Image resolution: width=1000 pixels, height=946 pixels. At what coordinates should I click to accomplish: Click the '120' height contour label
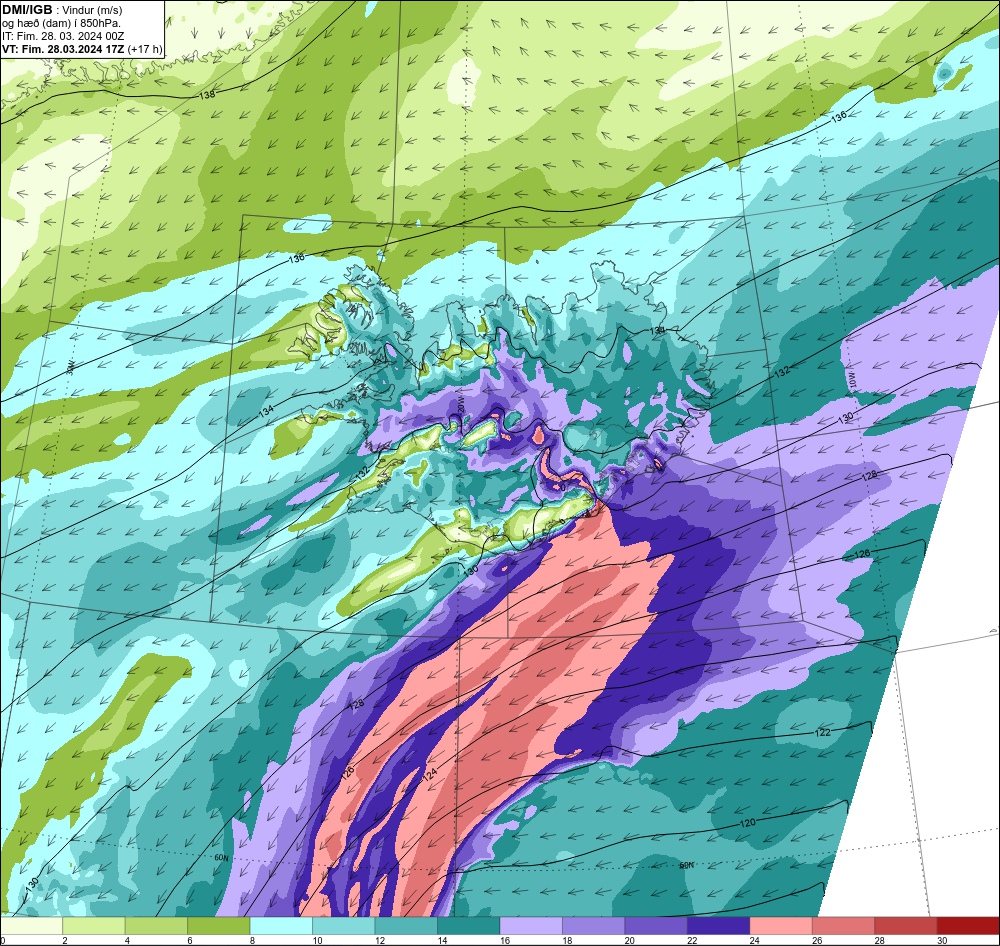pyautogui.click(x=747, y=823)
